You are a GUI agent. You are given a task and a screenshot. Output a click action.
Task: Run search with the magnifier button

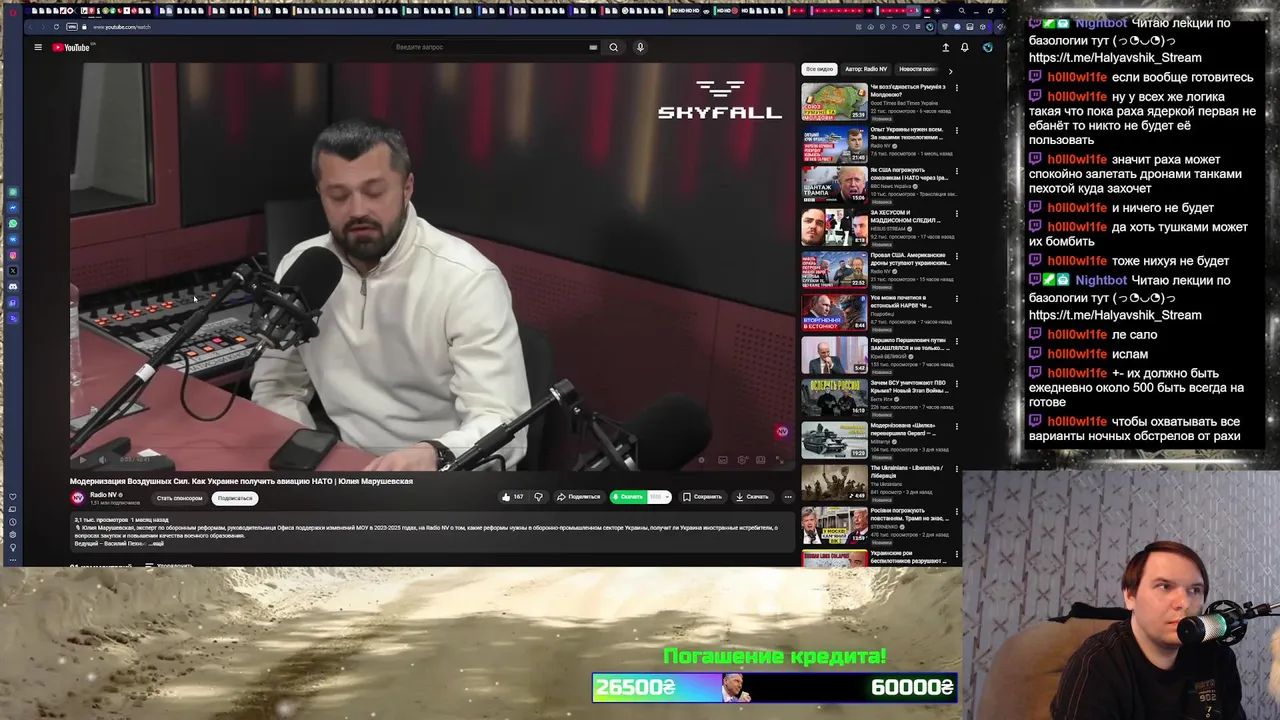tap(614, 47)
